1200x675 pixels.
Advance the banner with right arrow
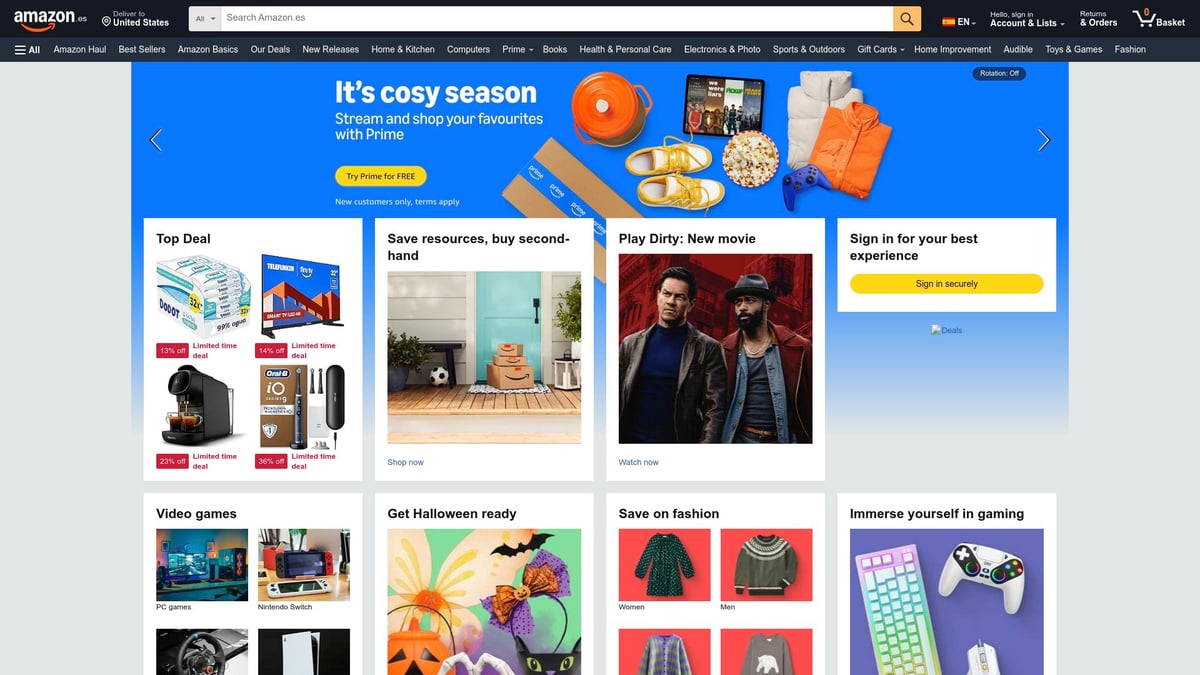[1044, 140]
